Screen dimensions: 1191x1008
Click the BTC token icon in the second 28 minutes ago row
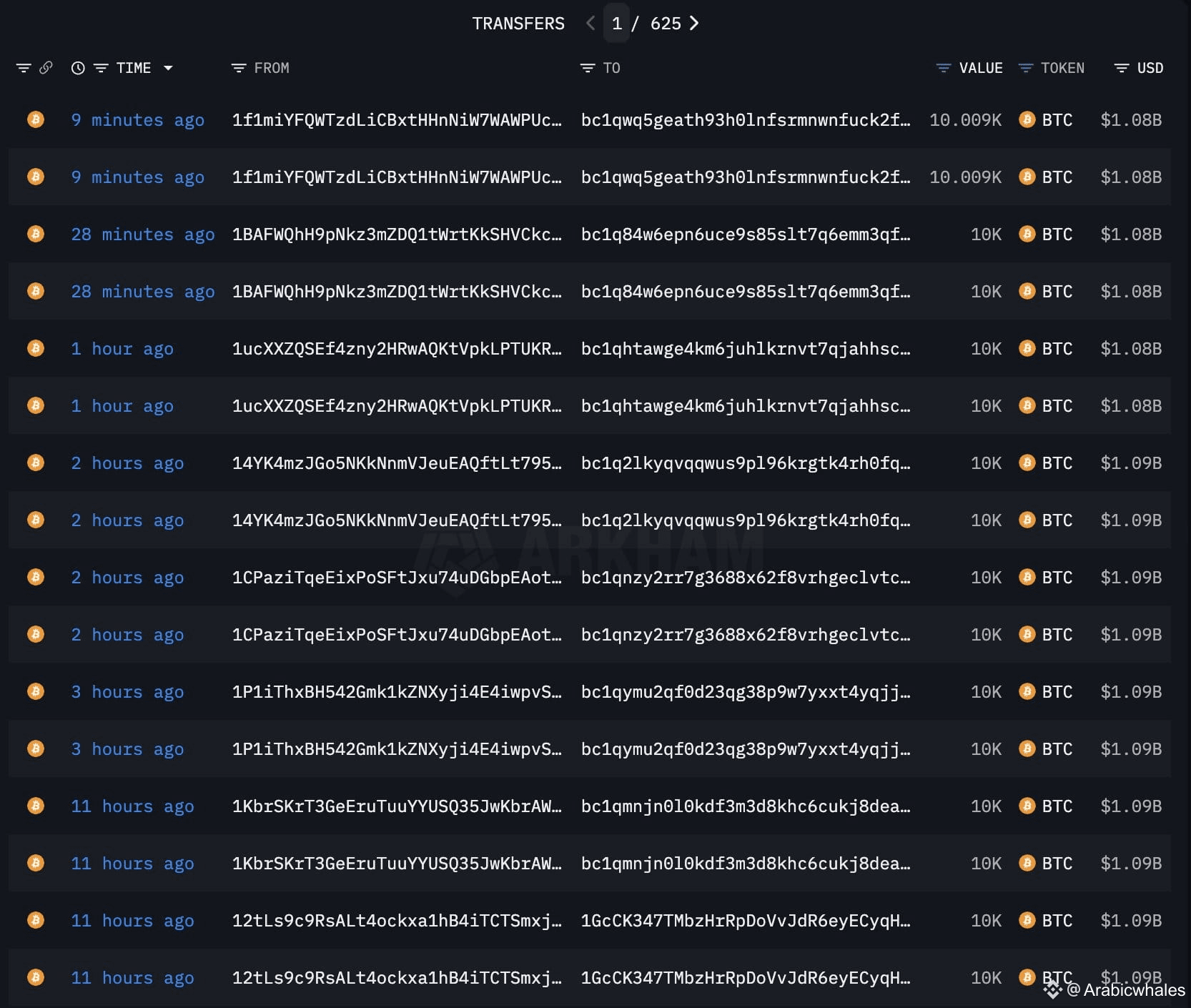pos(1027,291)
